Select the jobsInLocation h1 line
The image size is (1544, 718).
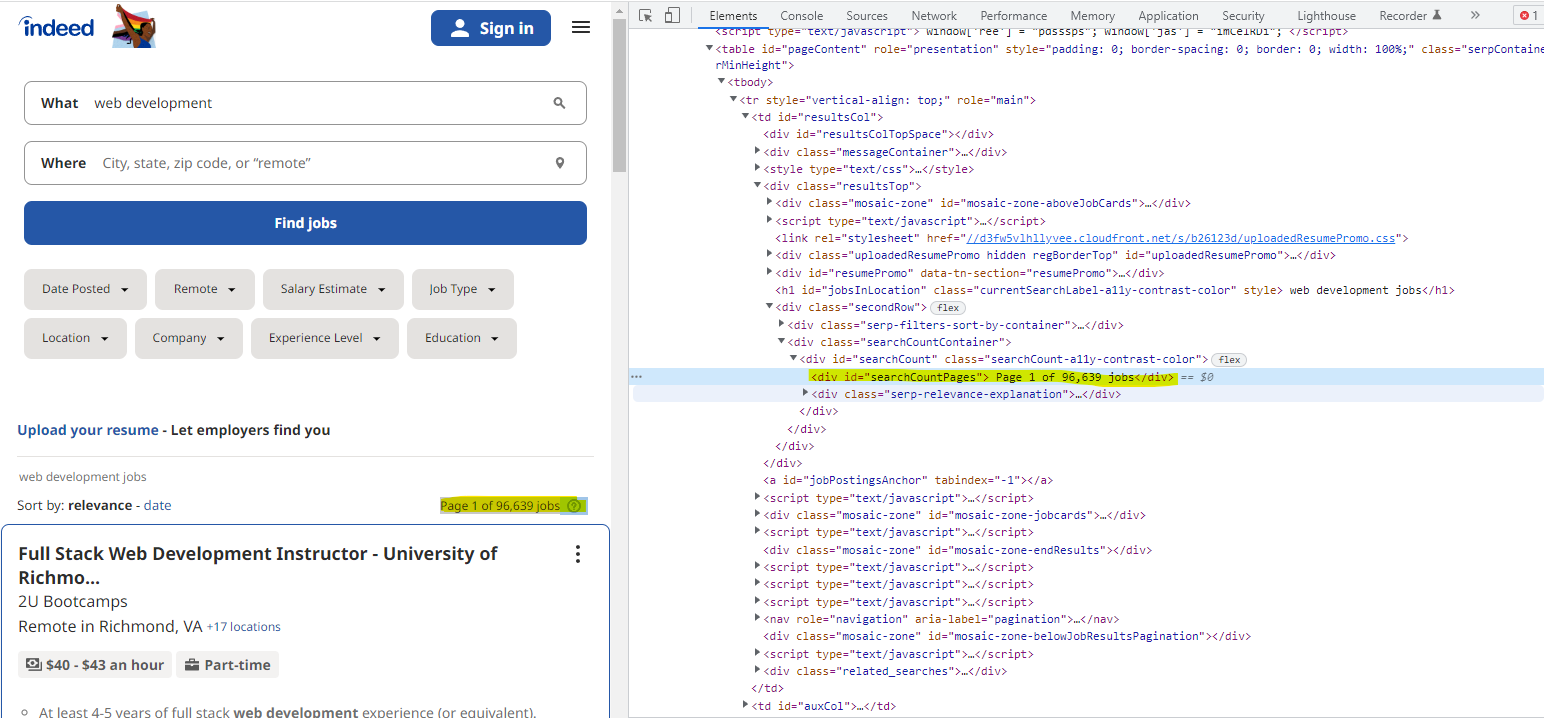click(x=1115, y=290)
